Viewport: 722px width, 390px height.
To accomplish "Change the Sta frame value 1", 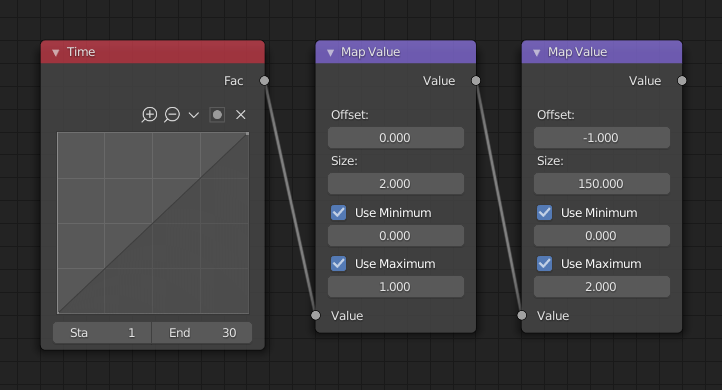I will tap(102, 332).
